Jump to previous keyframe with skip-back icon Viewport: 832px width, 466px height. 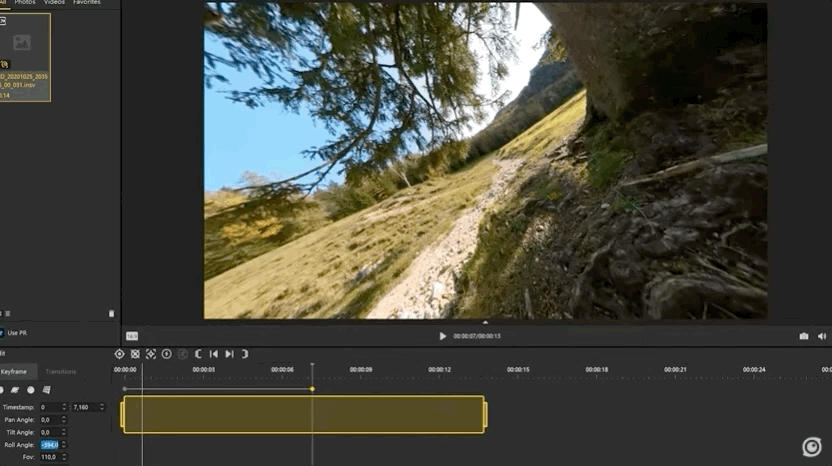[213, 354]
